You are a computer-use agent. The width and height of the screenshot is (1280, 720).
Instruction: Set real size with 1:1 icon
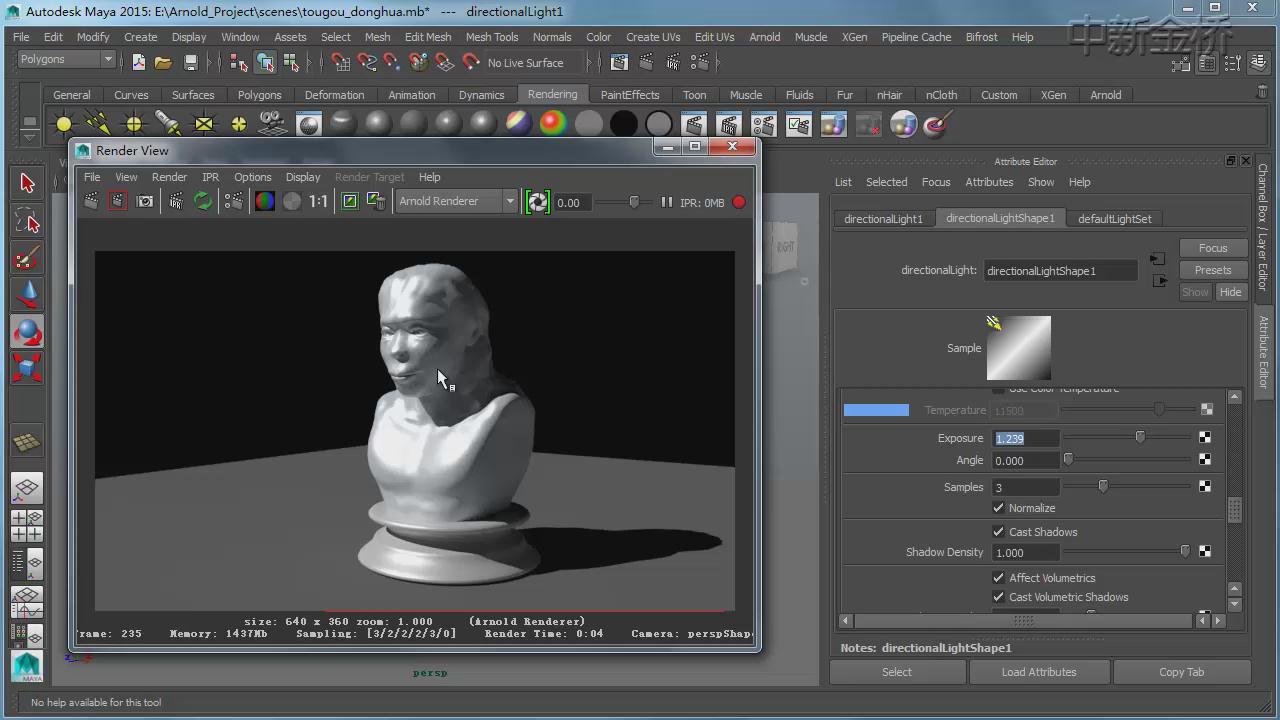(x=318, y=201)
